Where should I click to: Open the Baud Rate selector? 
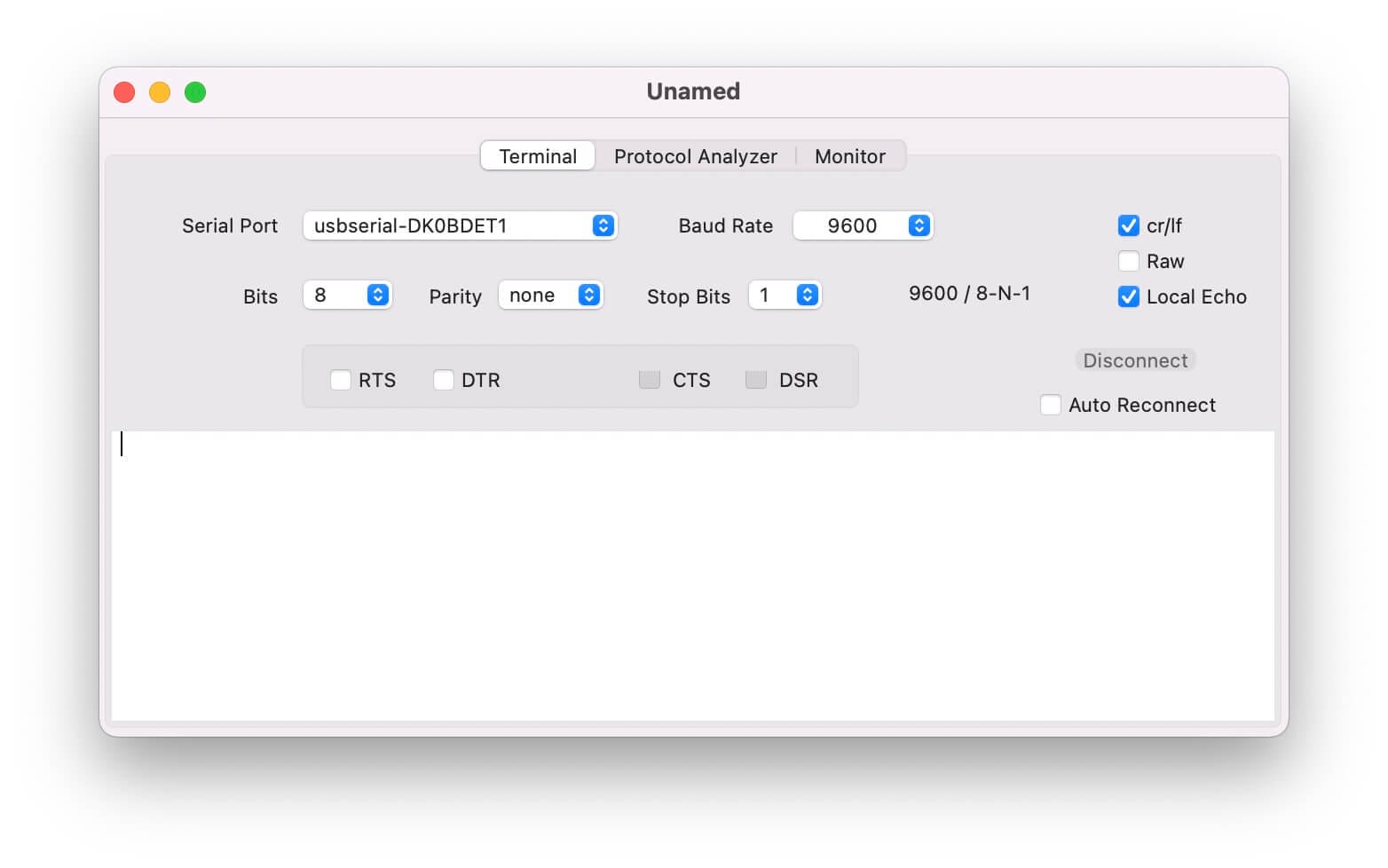click(862, 225)
